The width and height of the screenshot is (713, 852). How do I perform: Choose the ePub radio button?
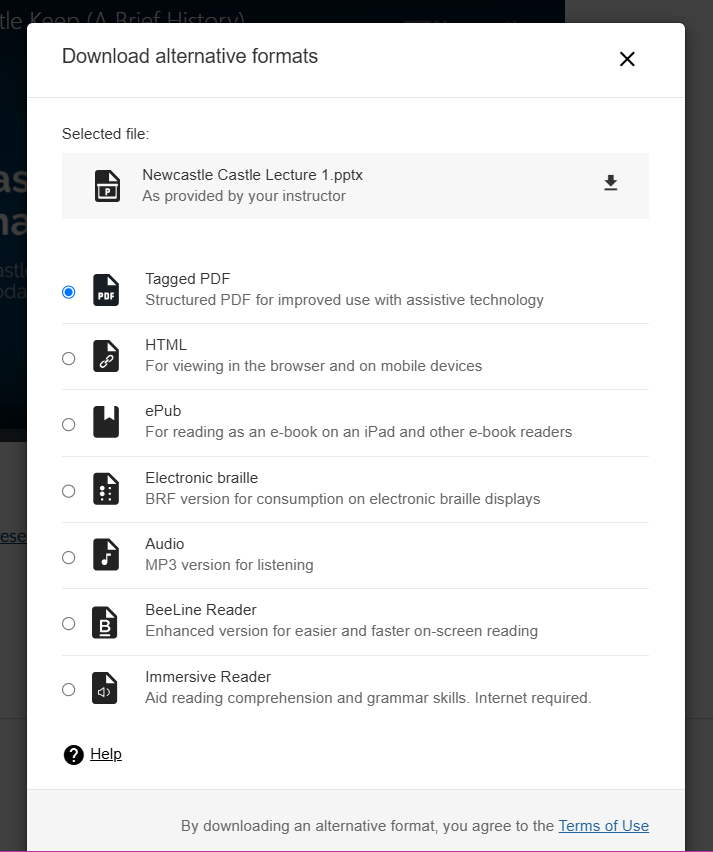[x=68, y=424]
